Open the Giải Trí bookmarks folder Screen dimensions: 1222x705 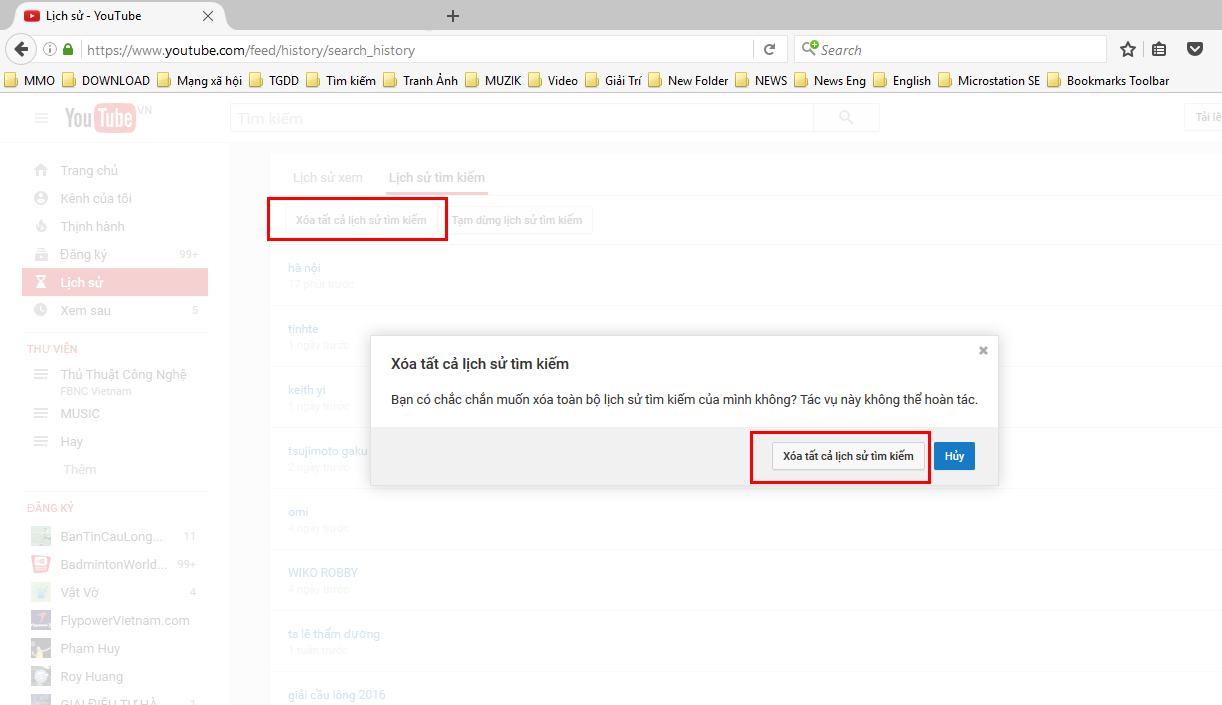click(614, 80)
